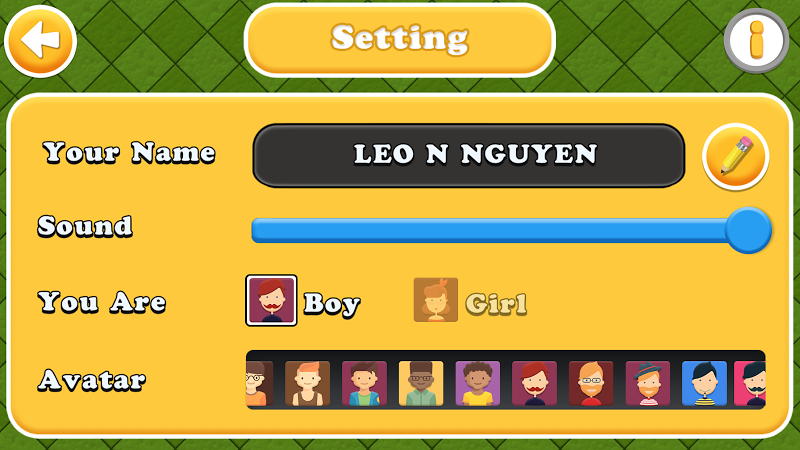Screen dimensions: 800x450
Task: Pick the red-haired mustache avatar
Action: (534, 383)
